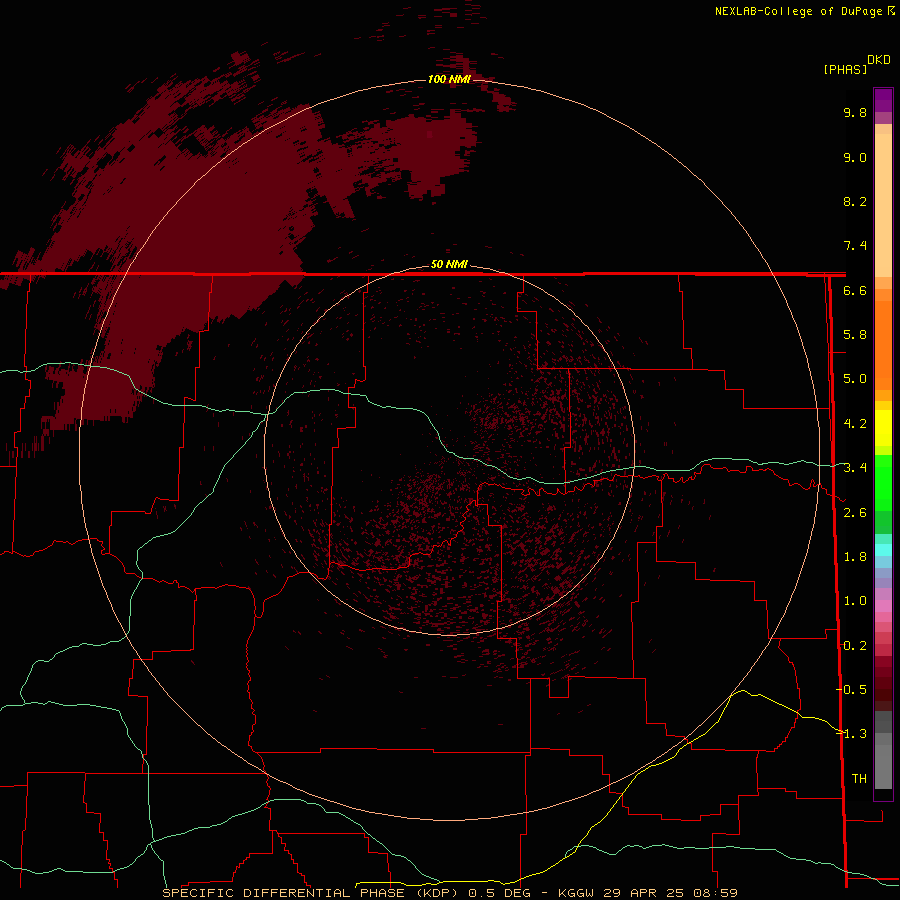900x900 pixels.
Task: Pick the bright green color bar segment
Action: pos(883,481)
